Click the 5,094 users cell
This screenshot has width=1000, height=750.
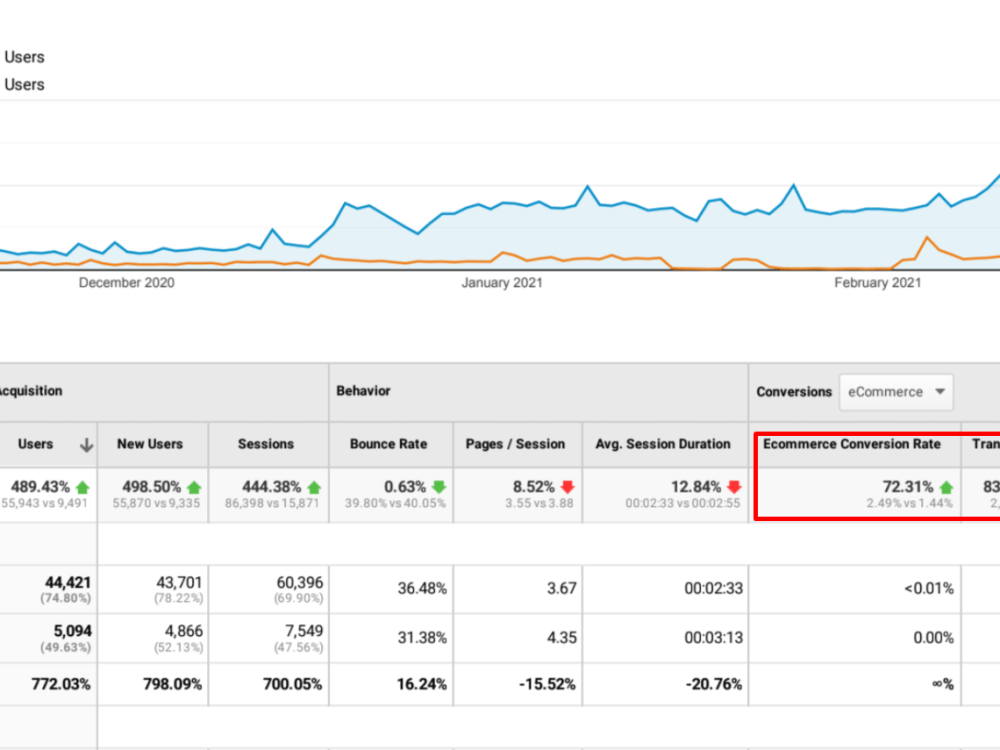[x=73, y=631]
